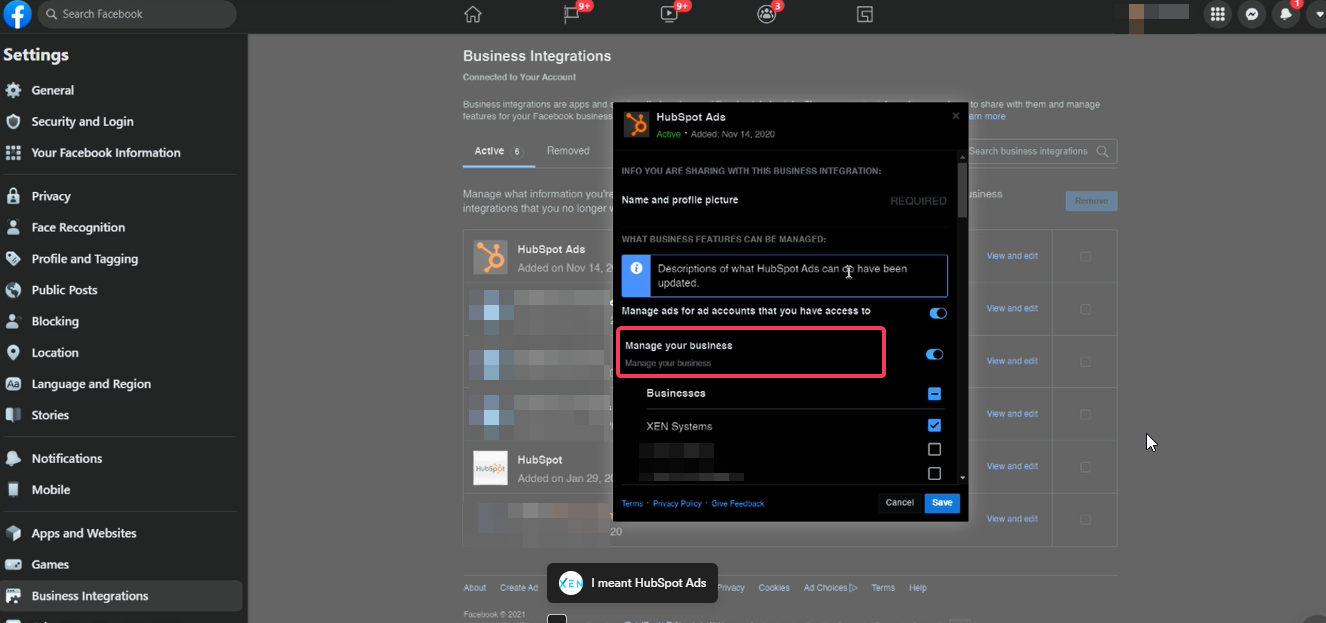1326x623 pixels.
Task: Open Messenger from the top bar
Action: click(1252, 14)
